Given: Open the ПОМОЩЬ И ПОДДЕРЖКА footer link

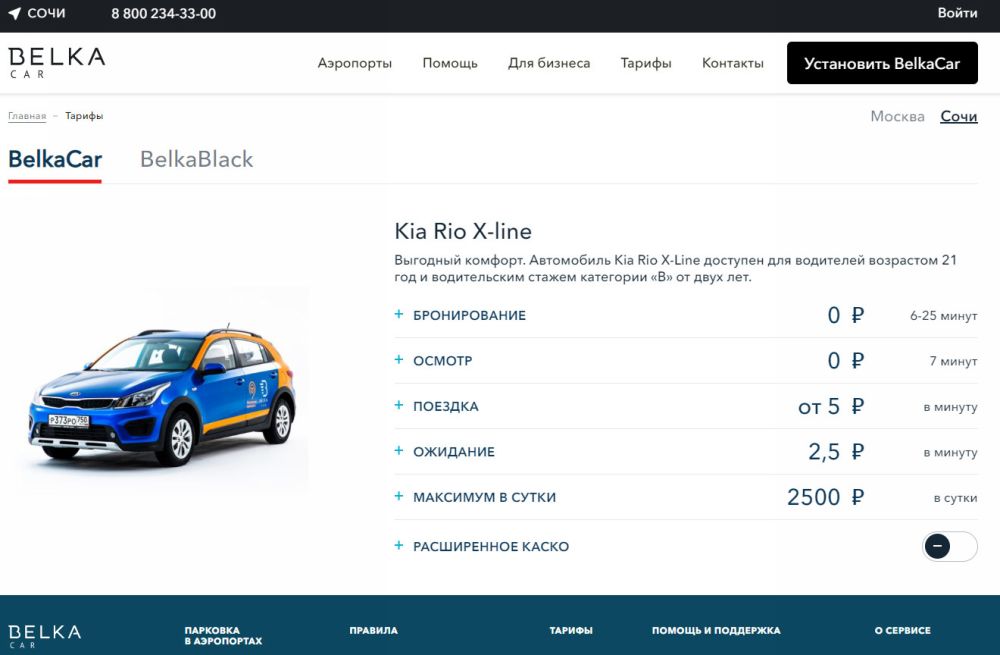Looking at the screenshot, I should click(x=716, y=631).
